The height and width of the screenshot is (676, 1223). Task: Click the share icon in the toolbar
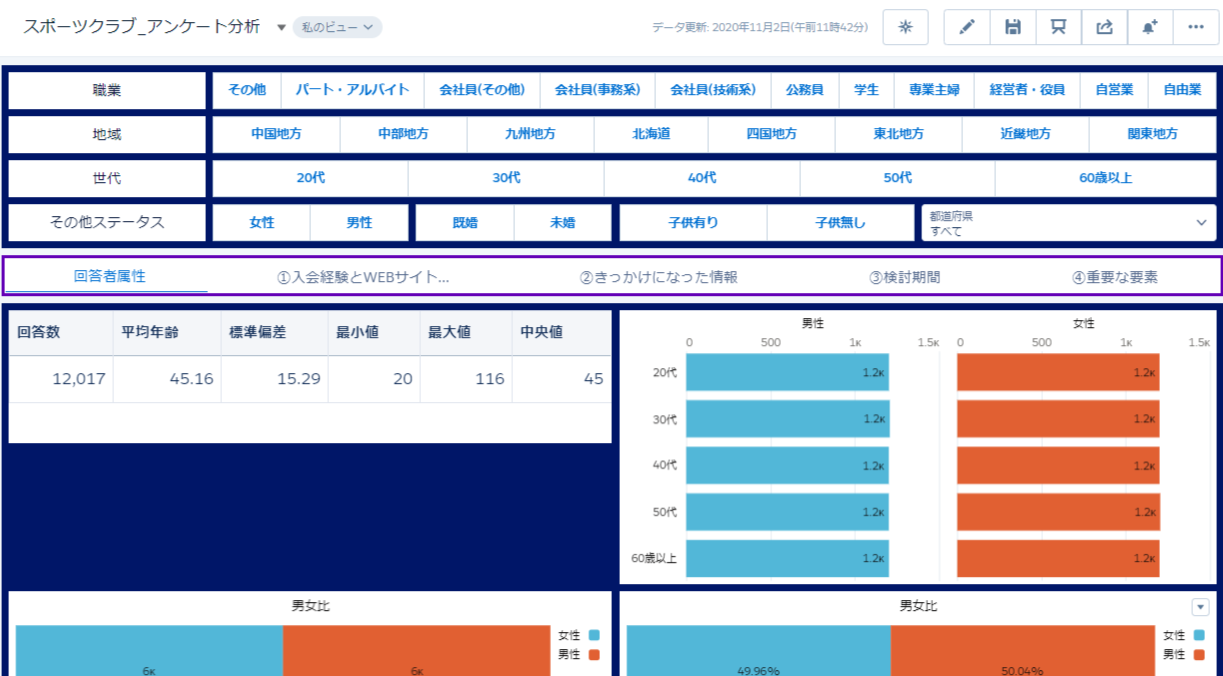[1104, 27]
